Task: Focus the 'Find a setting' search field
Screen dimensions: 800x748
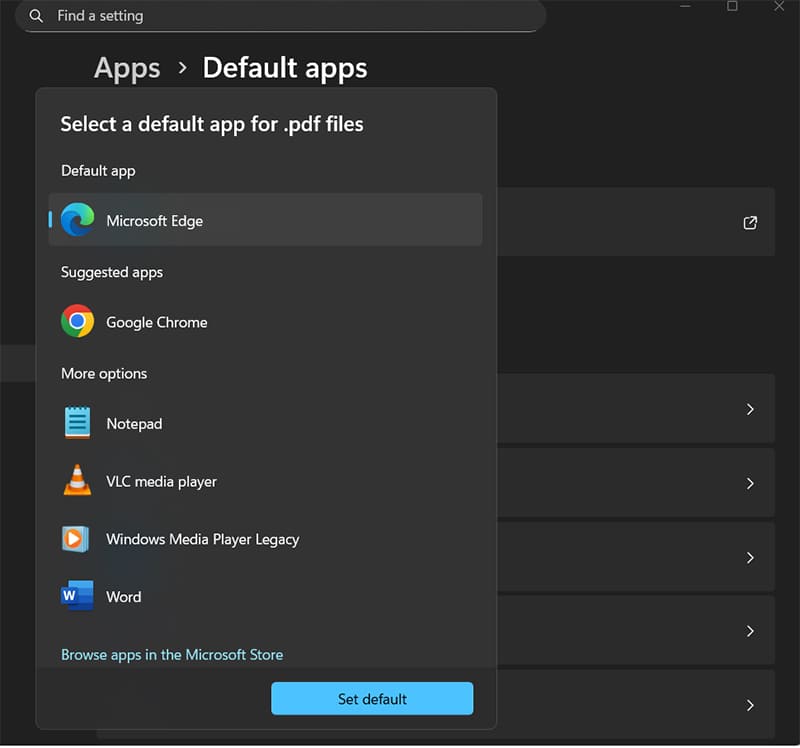Action: click(290, 16)
